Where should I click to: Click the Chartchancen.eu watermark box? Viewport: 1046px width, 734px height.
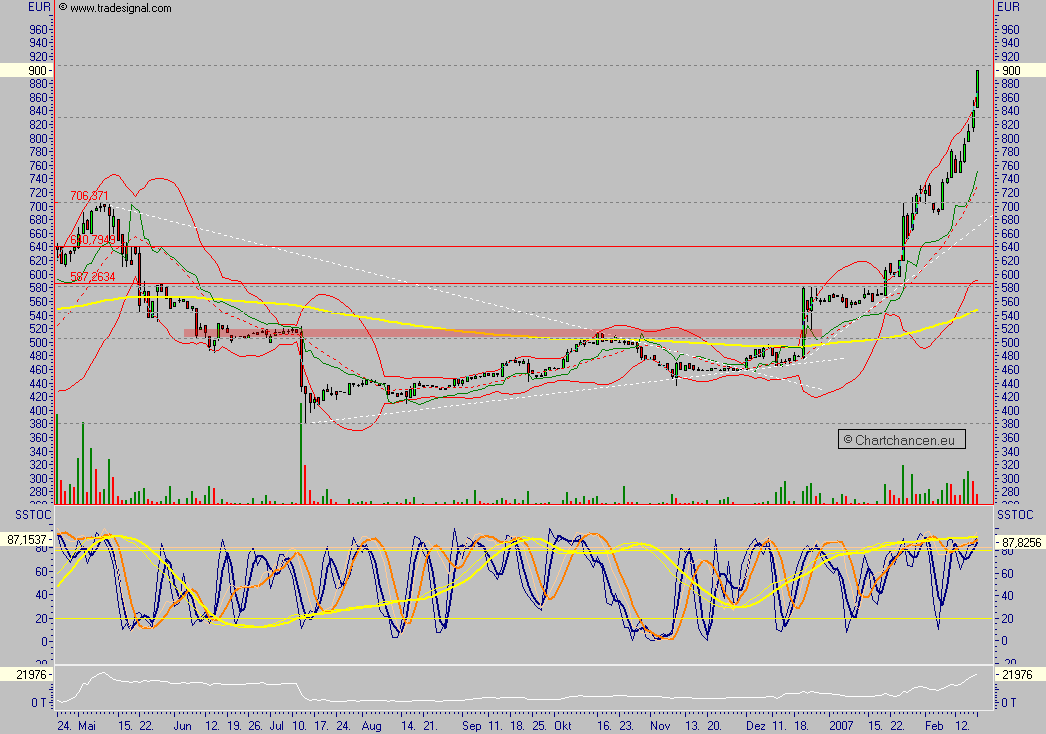[901, 439]
